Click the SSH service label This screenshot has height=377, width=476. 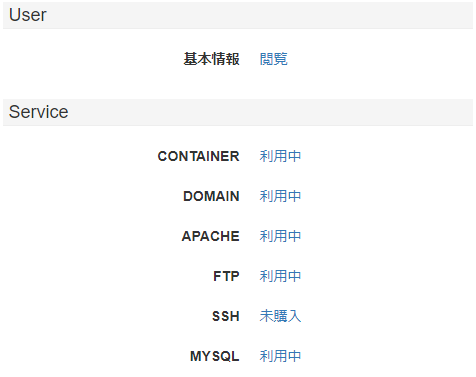(226, 316)
